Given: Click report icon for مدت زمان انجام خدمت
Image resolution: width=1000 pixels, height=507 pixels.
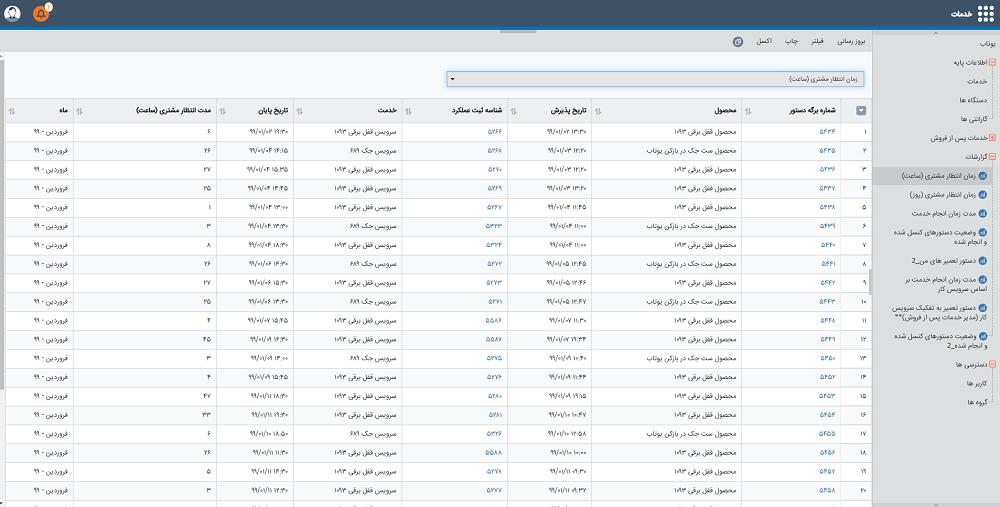Looking at the screenshot, I should click(x=983, y=214).
